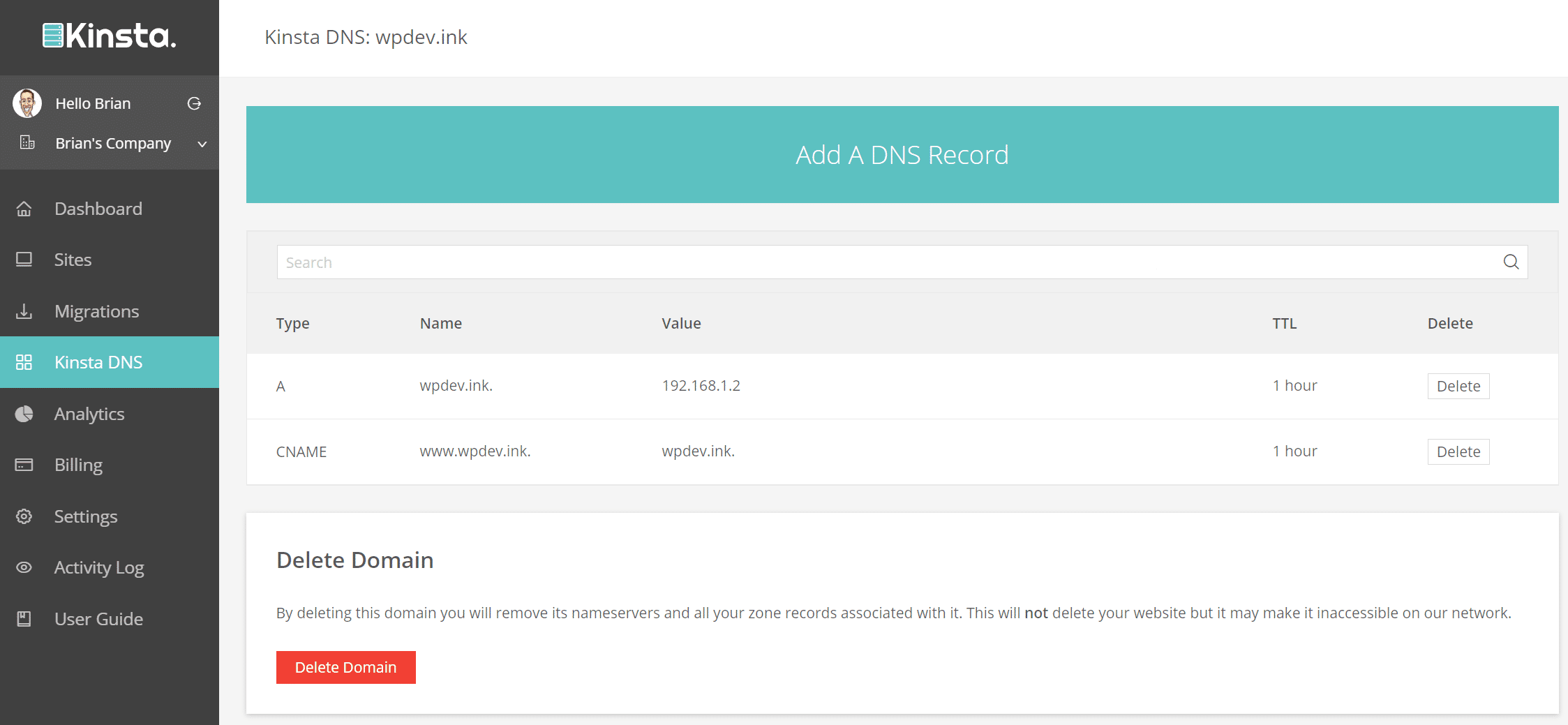Click the Value column header
1568x725 pixels.
coord(681,323)
